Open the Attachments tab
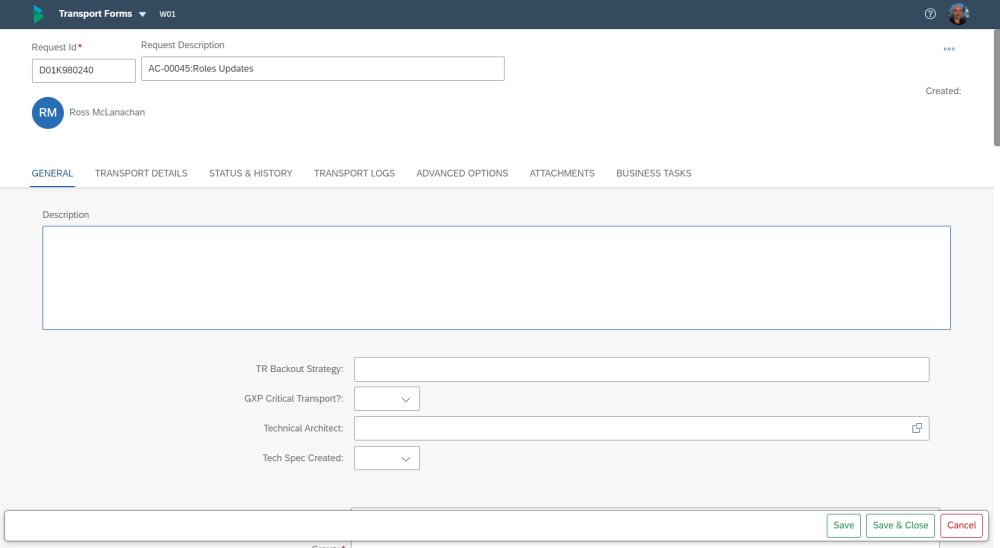Viewport: 1000px width, 548px height. coord(562,174)
